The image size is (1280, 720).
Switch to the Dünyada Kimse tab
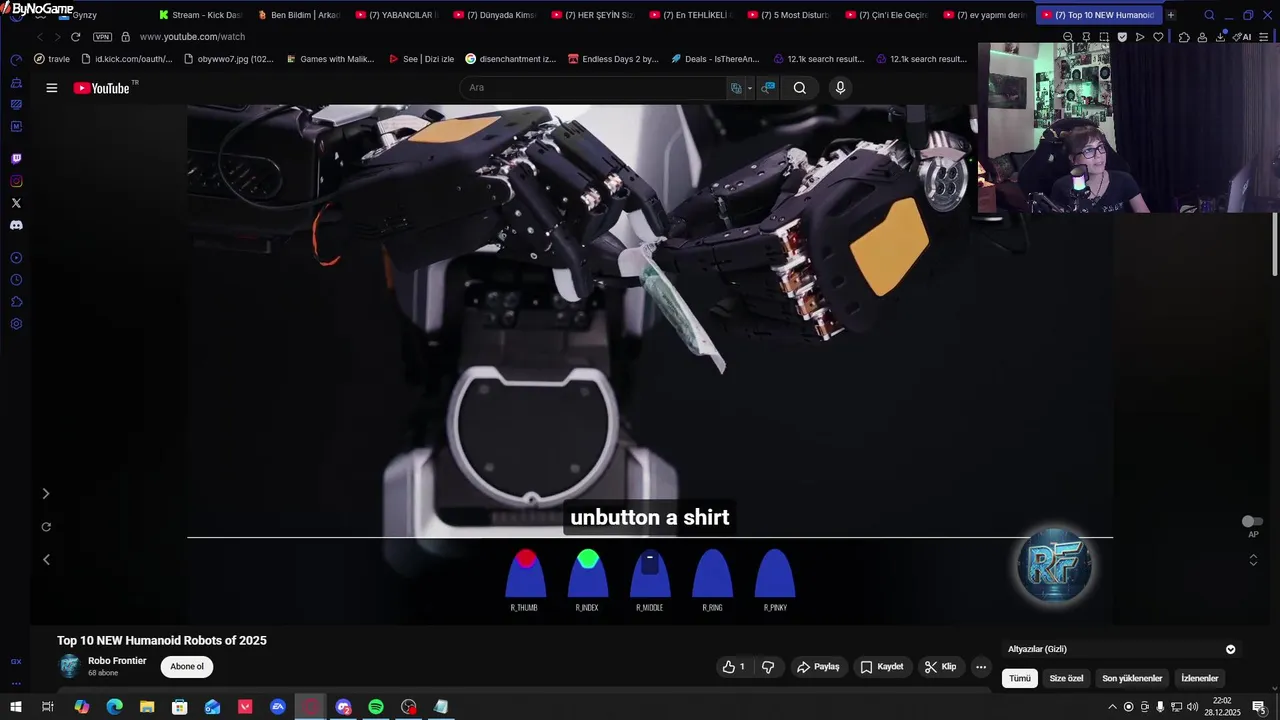point(495,15)
